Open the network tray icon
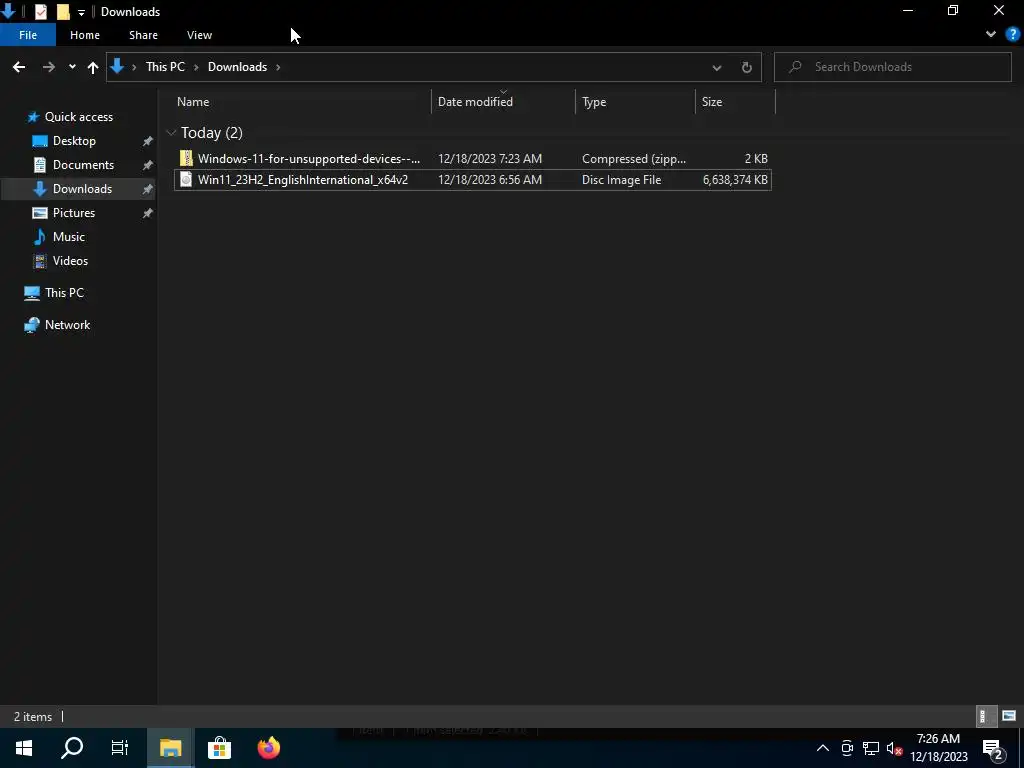 coord(871,748)
